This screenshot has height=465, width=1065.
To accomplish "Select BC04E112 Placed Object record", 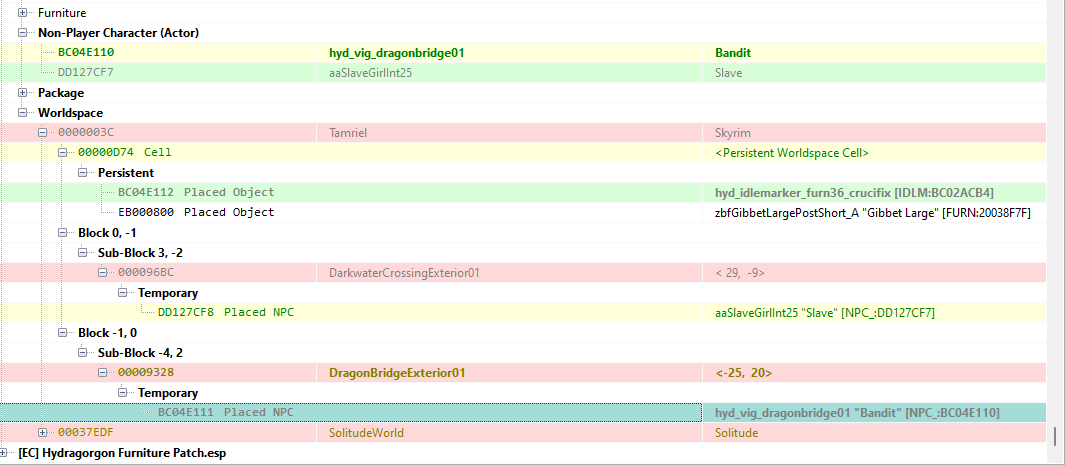I will (196, 193).
